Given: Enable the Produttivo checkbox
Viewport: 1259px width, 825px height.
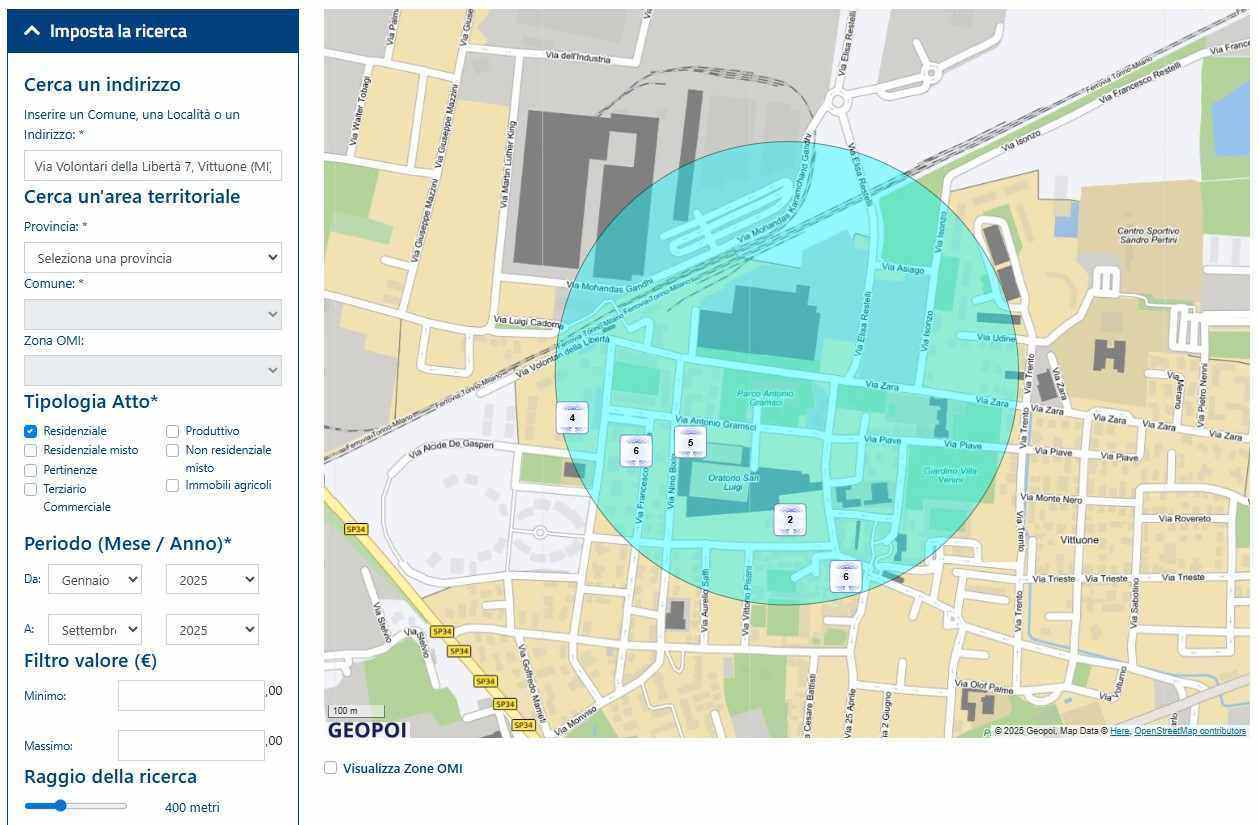Looking at the screenshot, I should pos(173,431).
